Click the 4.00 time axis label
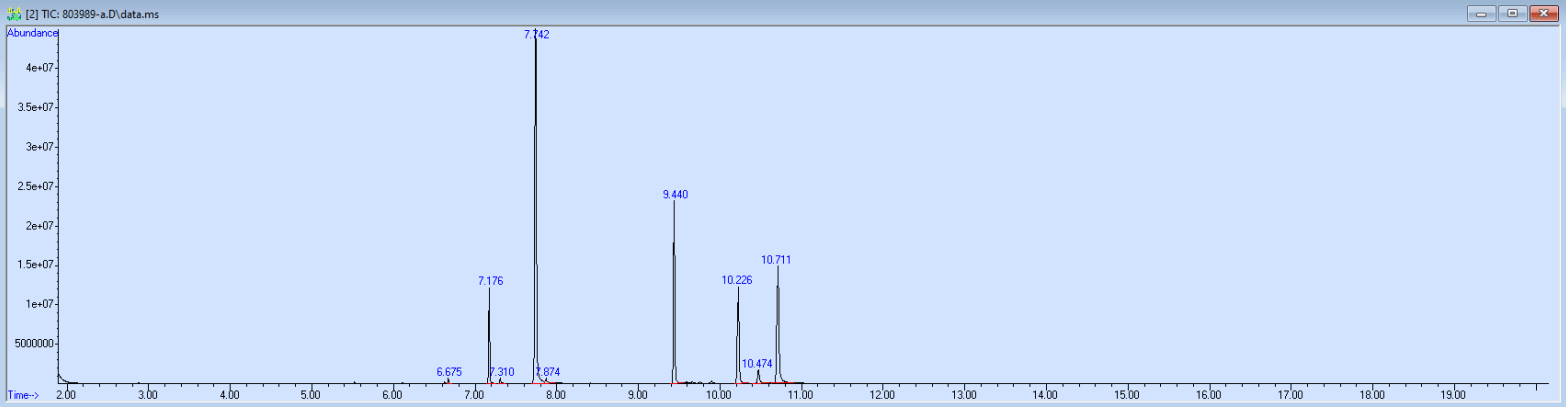 click(229, 396)
